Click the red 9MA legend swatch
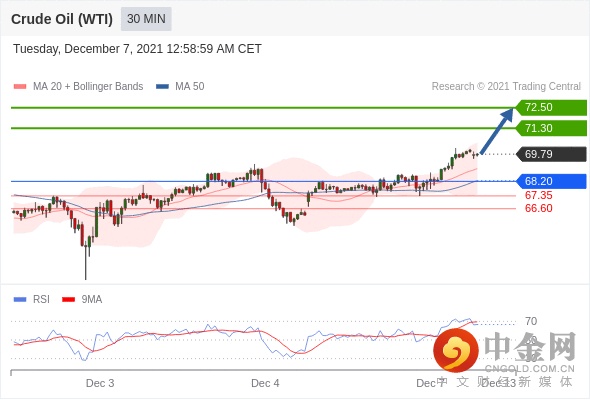The width and height of the screenshot is (590, 400). click(x=68, y=300)
